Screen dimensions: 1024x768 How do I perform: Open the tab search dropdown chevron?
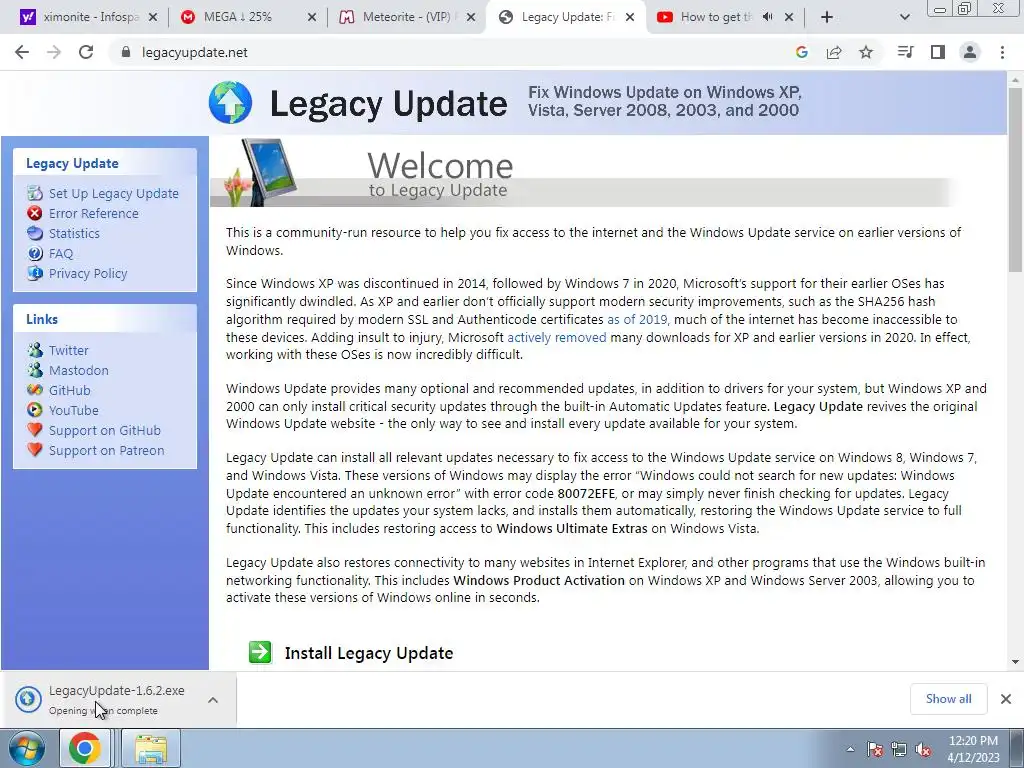coord(904,18)
